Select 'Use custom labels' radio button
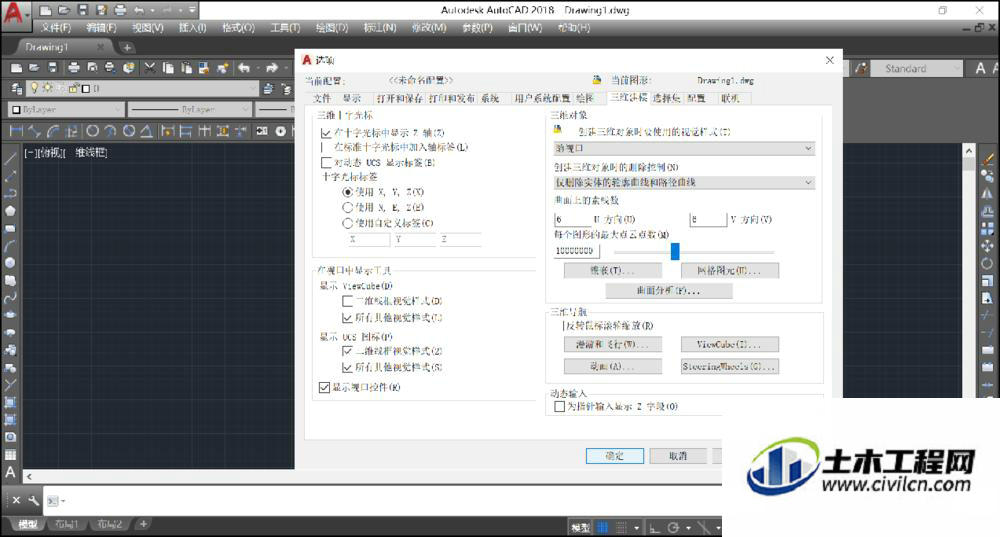 (x=348, y=223)
